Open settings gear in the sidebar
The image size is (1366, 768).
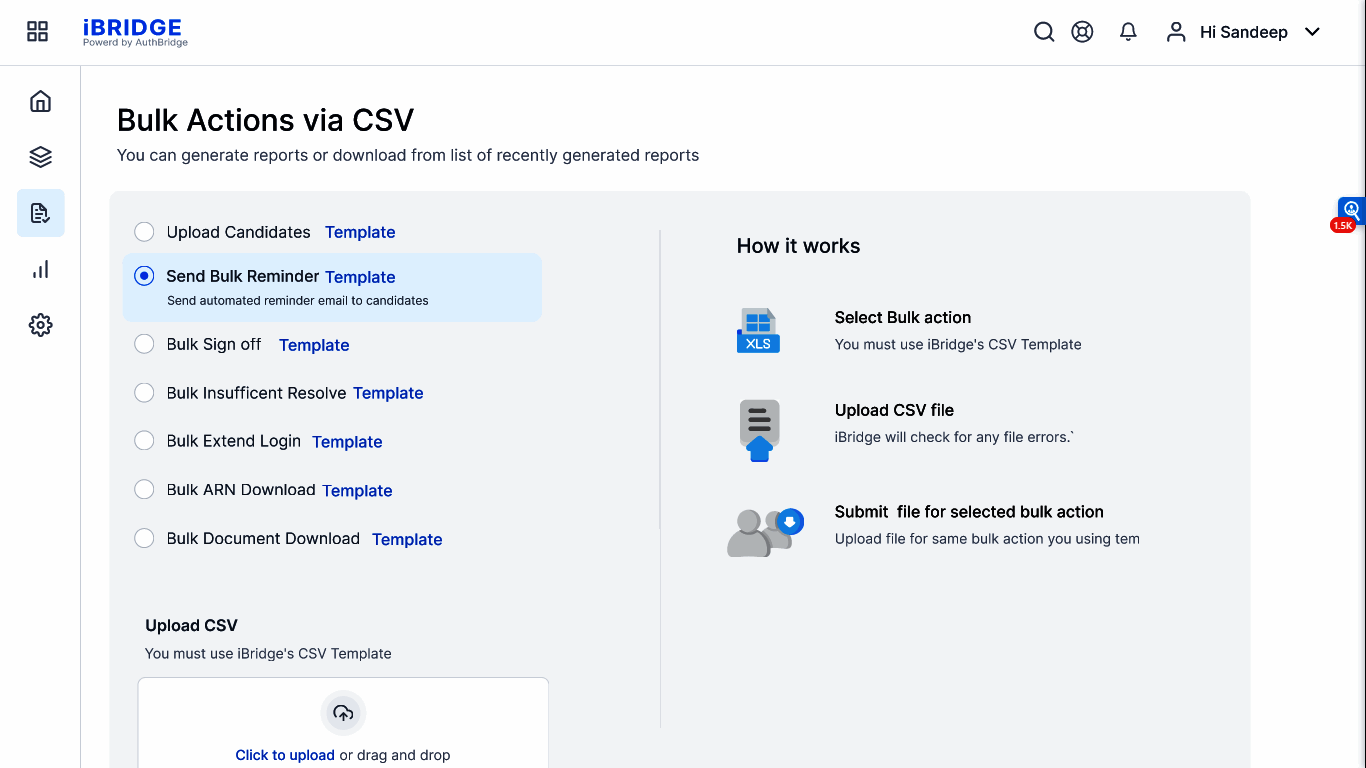[x=40, y=325]
